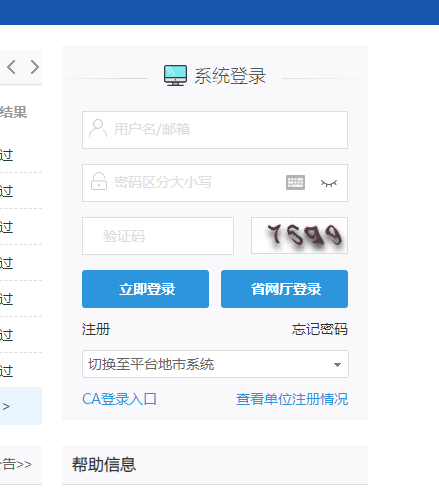Image resolution: width=439 pixels, height=496 pixels.
Task: Click the monitor icon beside 系统登录
Action: tap(175, 76)
